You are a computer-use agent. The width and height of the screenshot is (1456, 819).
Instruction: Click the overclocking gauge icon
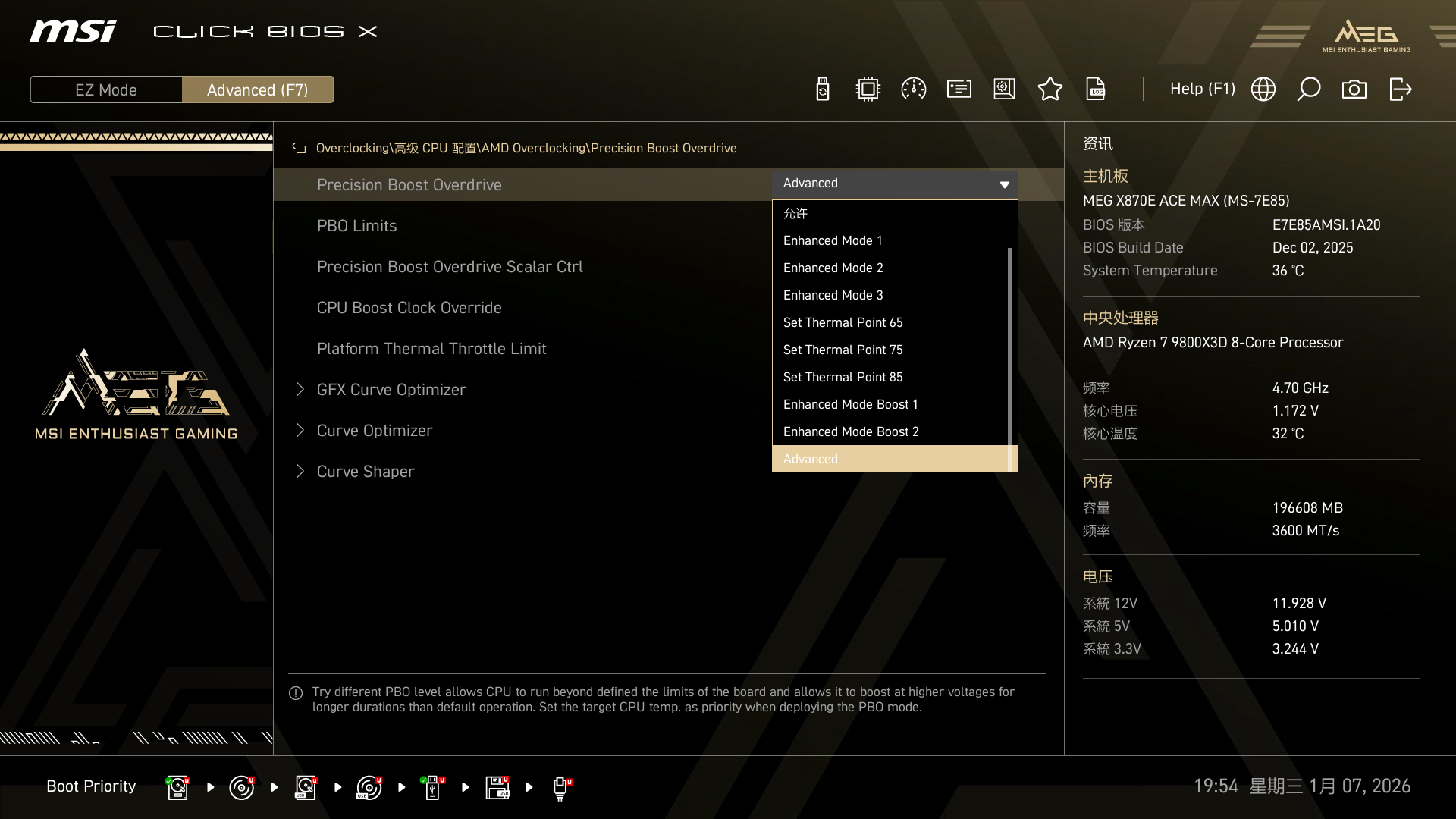click(913, 89)
